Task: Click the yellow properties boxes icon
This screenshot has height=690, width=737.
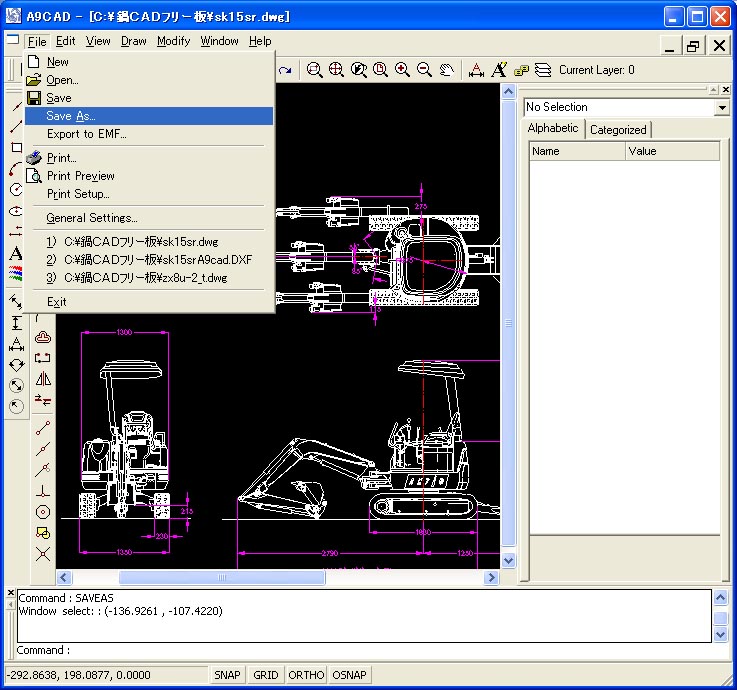Action: coord(521,71)
